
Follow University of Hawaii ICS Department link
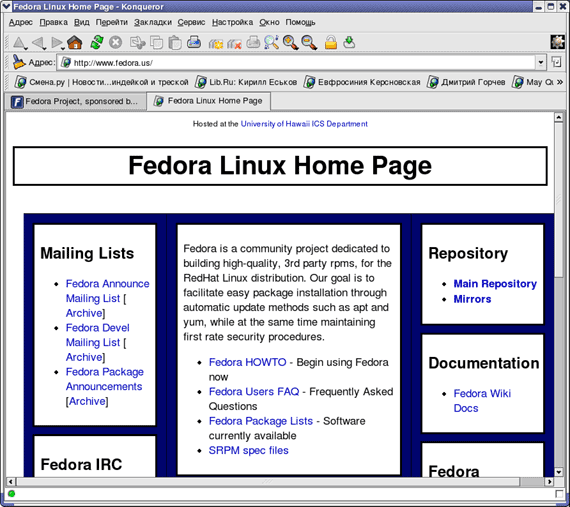(304, 124)
